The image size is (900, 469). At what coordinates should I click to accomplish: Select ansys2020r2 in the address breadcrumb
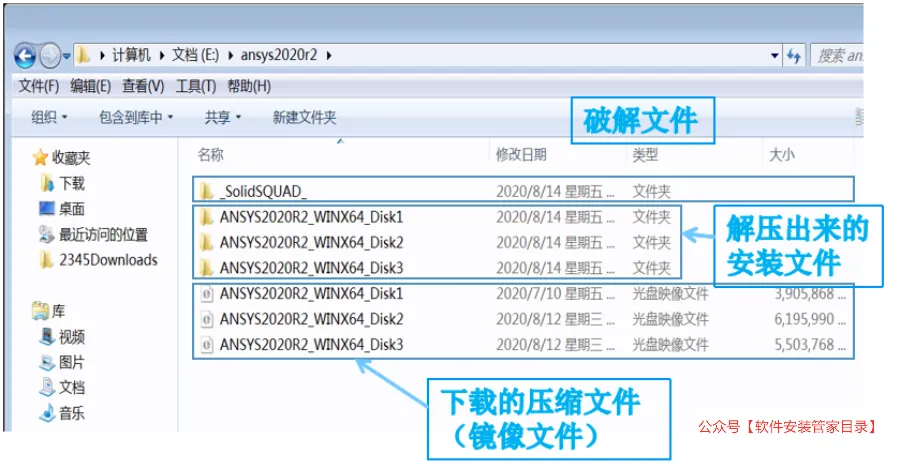[278, 55]
